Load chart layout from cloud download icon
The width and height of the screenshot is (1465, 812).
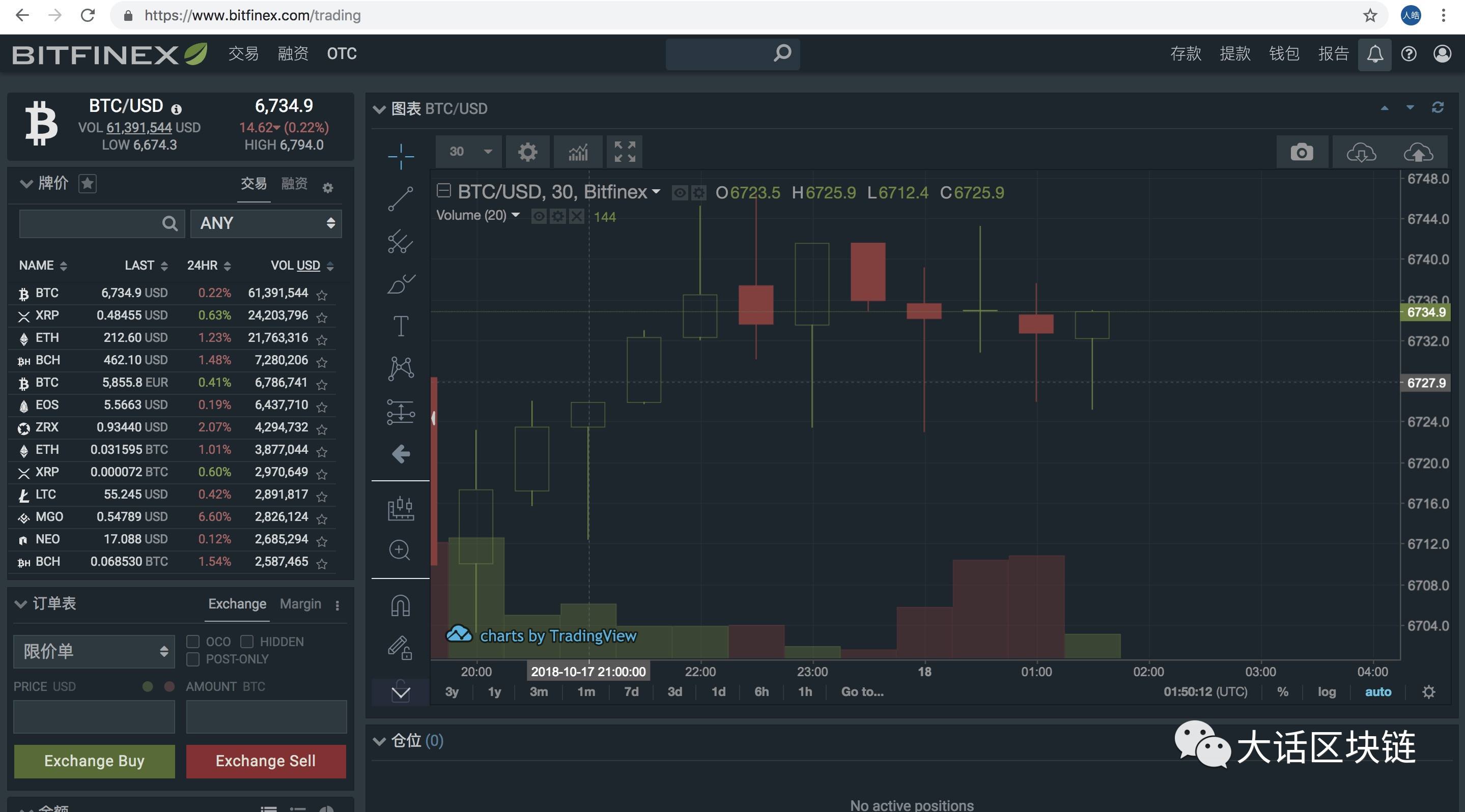tap(1361, 152)
